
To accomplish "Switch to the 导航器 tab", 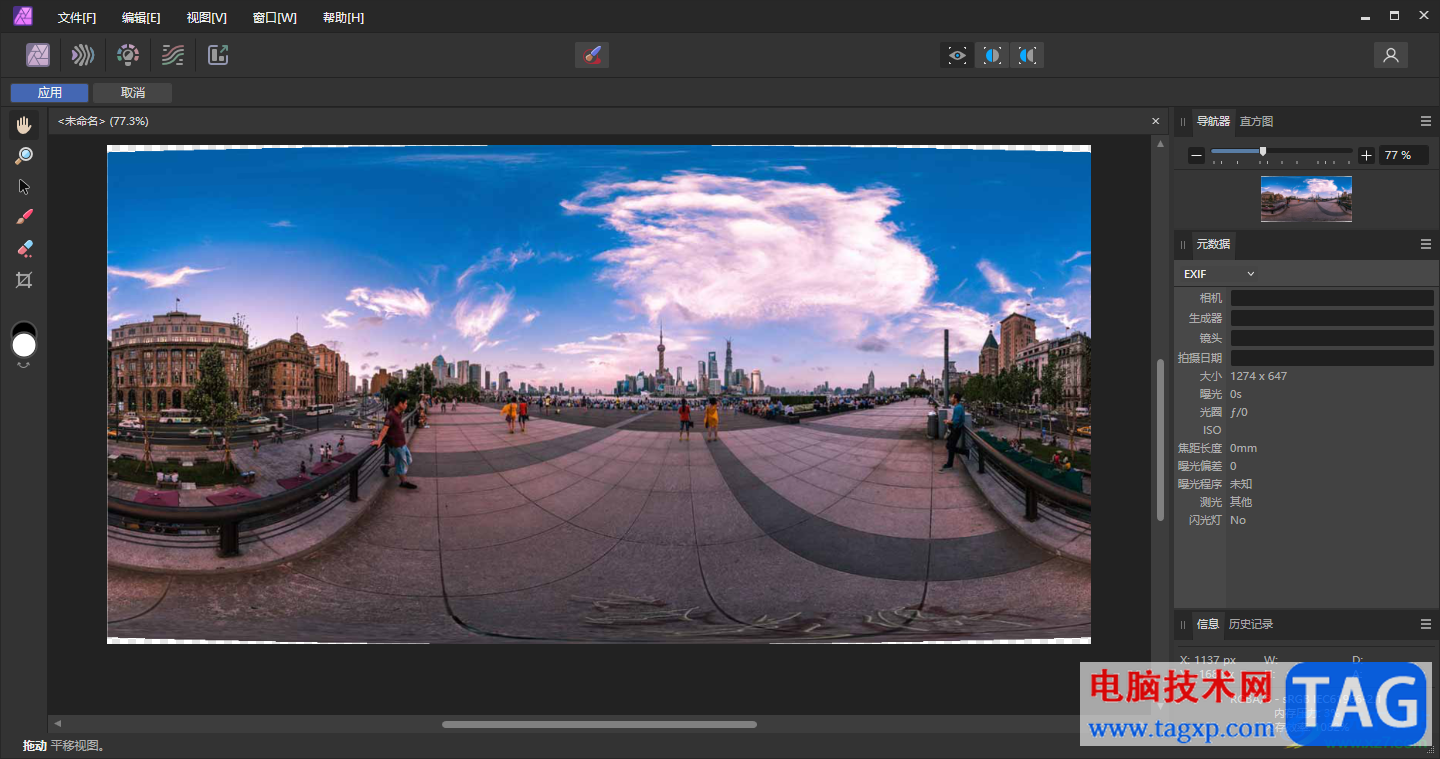I will [1213, 121].
